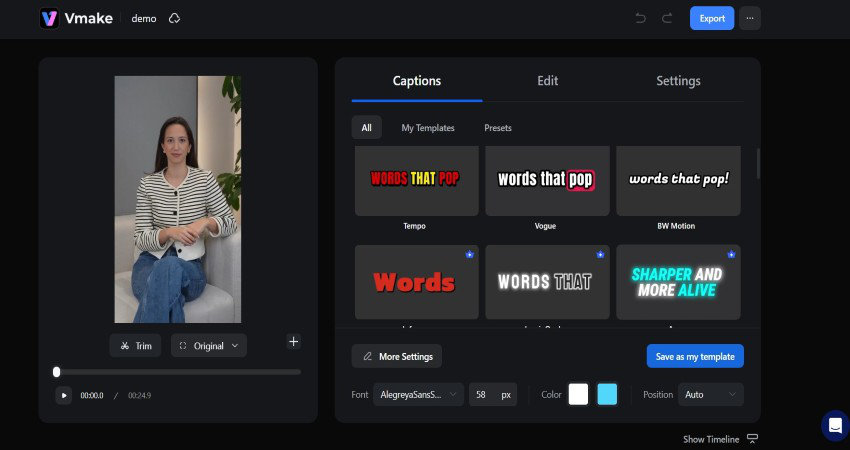
Task: Click the templates list scrollbar
Action: click(758, 163)
